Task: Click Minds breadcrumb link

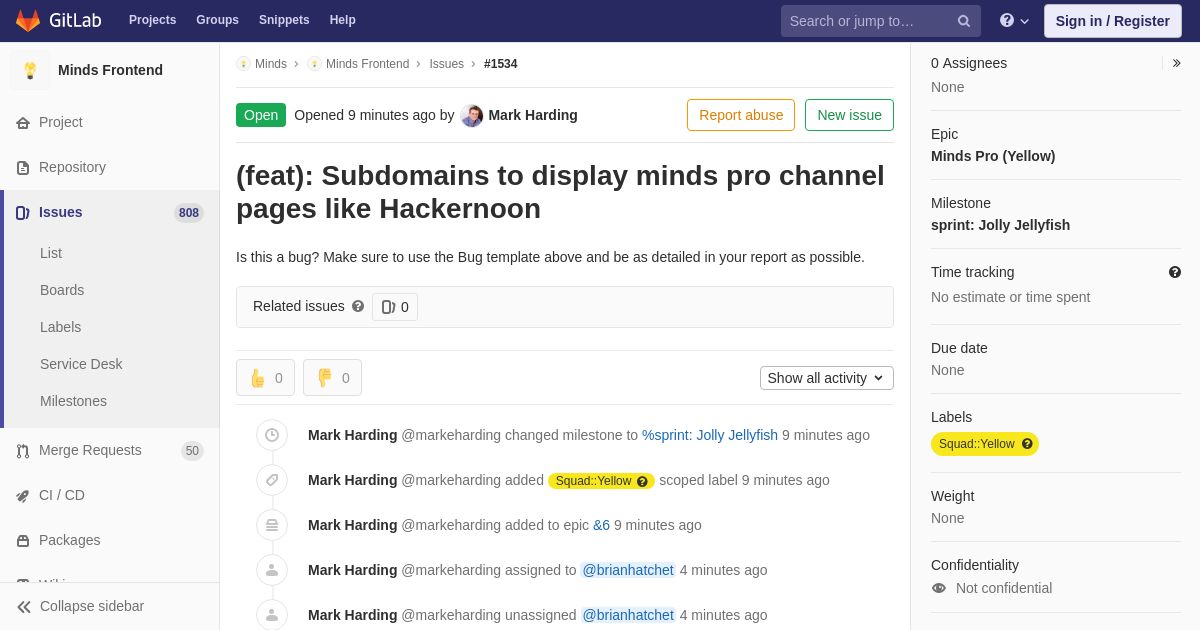Action: pos(271,64)
